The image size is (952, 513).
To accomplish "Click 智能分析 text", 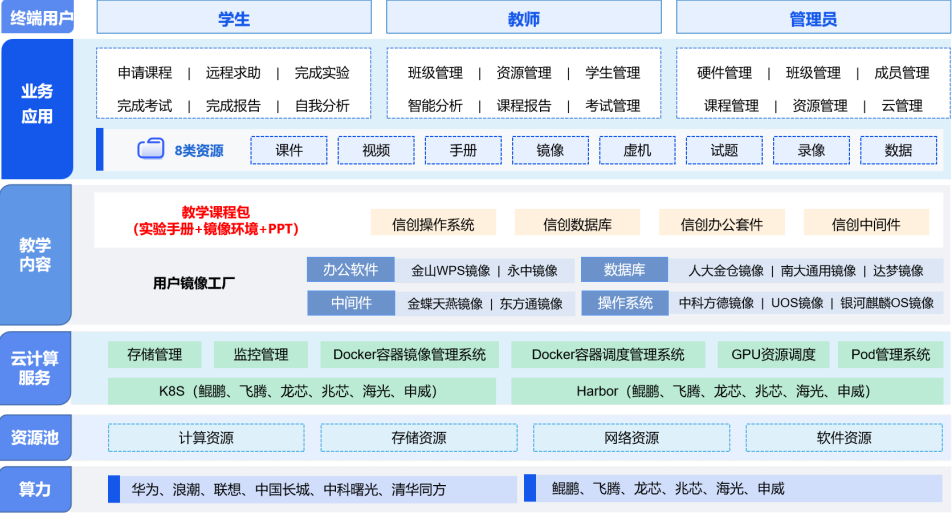I will pyautogui.click(x=435, y=106).
